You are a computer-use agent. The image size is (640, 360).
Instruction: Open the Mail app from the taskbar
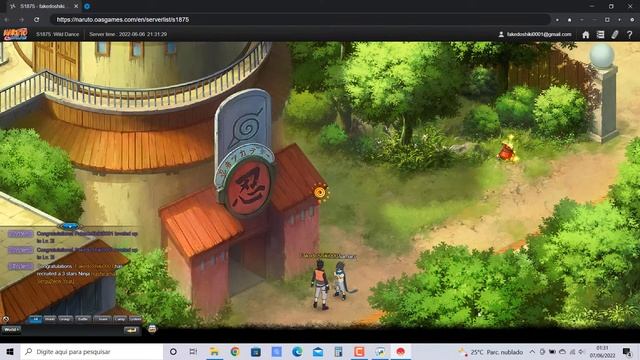318,351
